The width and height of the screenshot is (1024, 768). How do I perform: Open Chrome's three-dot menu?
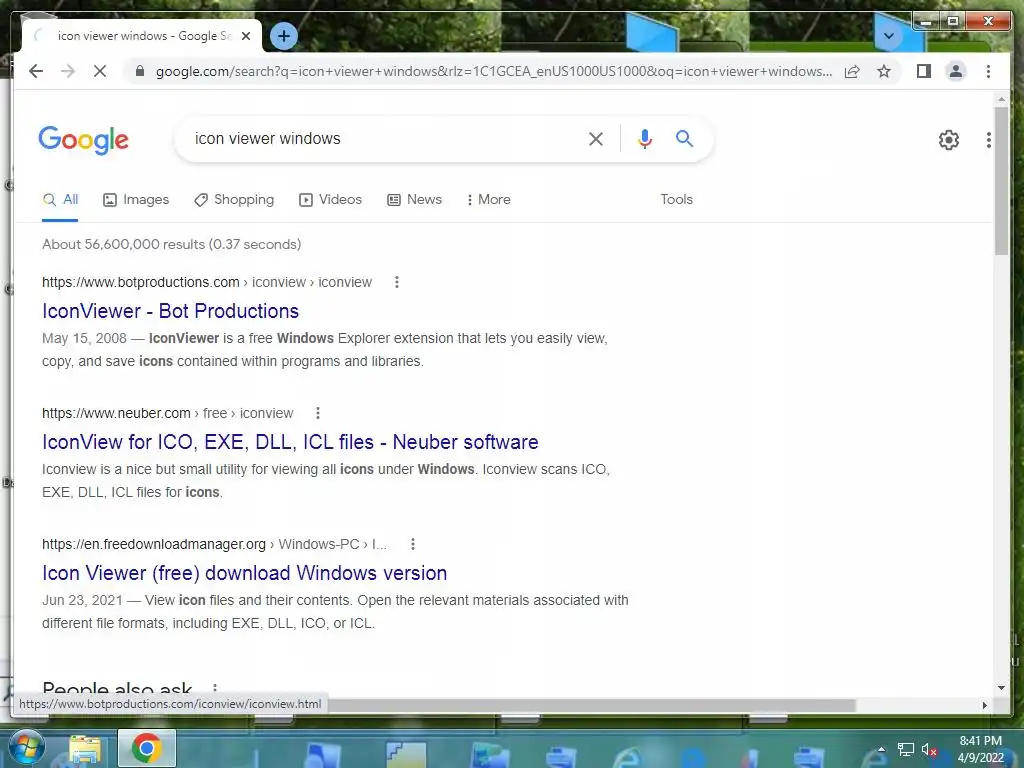click(x=988, y=71)
